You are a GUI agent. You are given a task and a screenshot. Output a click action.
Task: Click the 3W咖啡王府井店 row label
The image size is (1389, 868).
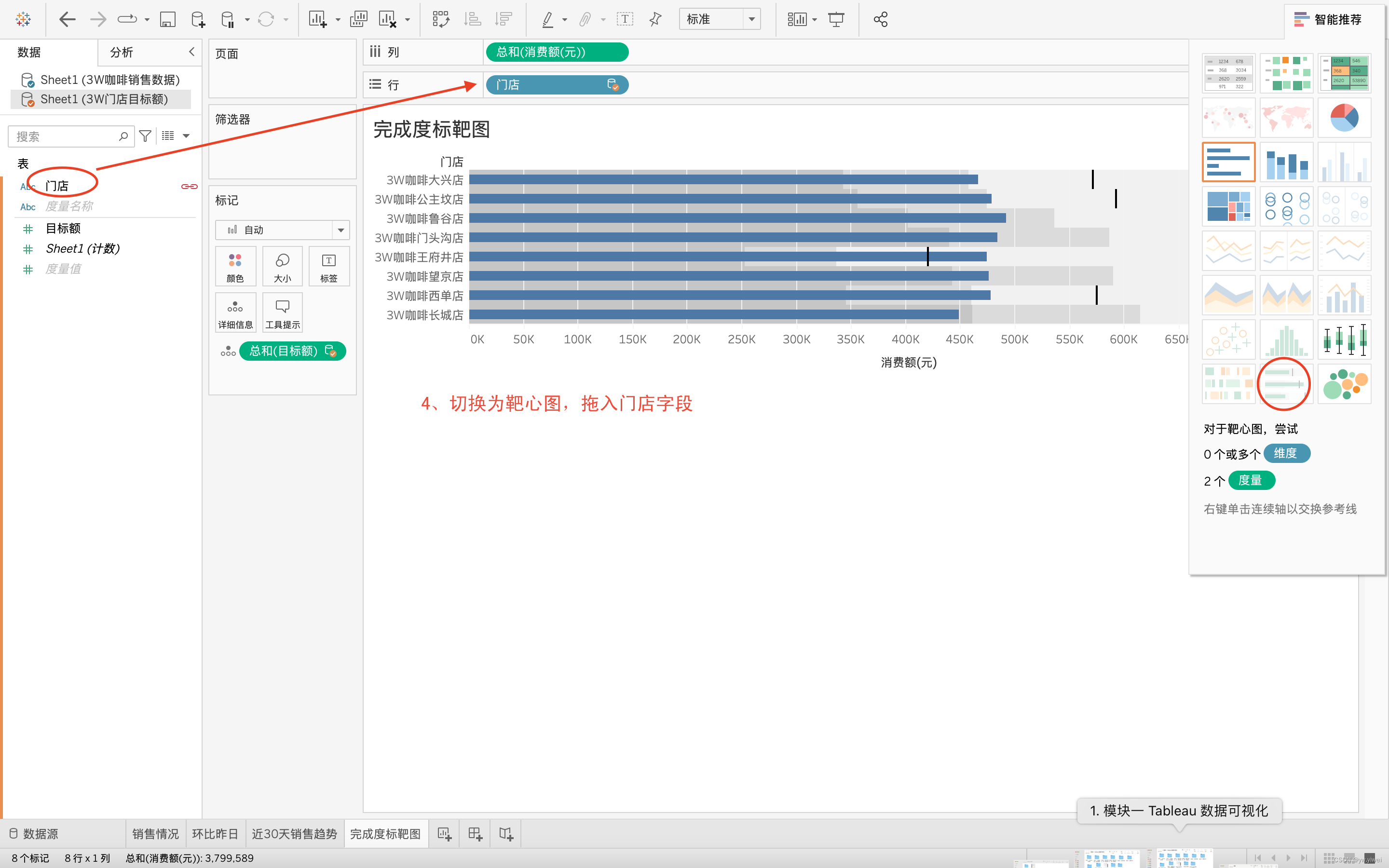[x=419, y=257]
